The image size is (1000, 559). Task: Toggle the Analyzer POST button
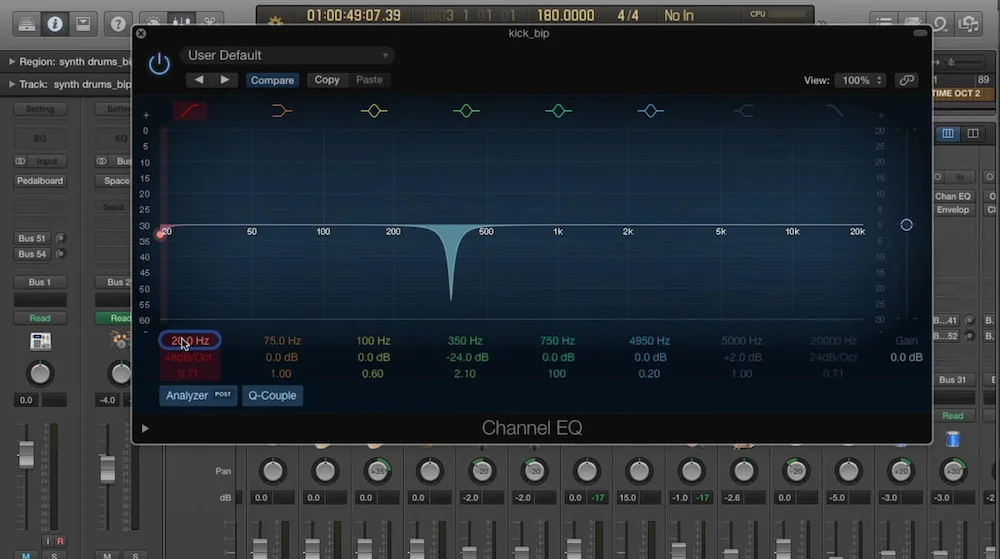(x=198, y=395)
